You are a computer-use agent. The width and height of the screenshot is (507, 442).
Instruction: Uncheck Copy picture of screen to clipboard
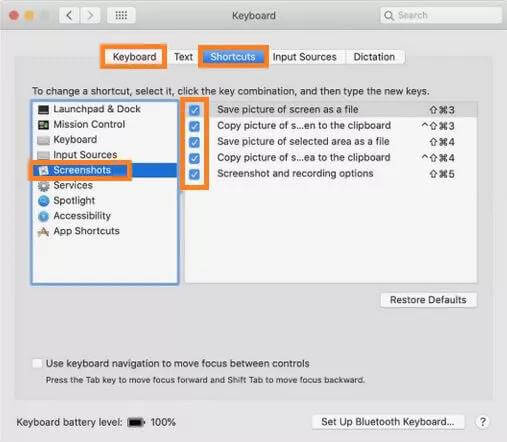194,126
